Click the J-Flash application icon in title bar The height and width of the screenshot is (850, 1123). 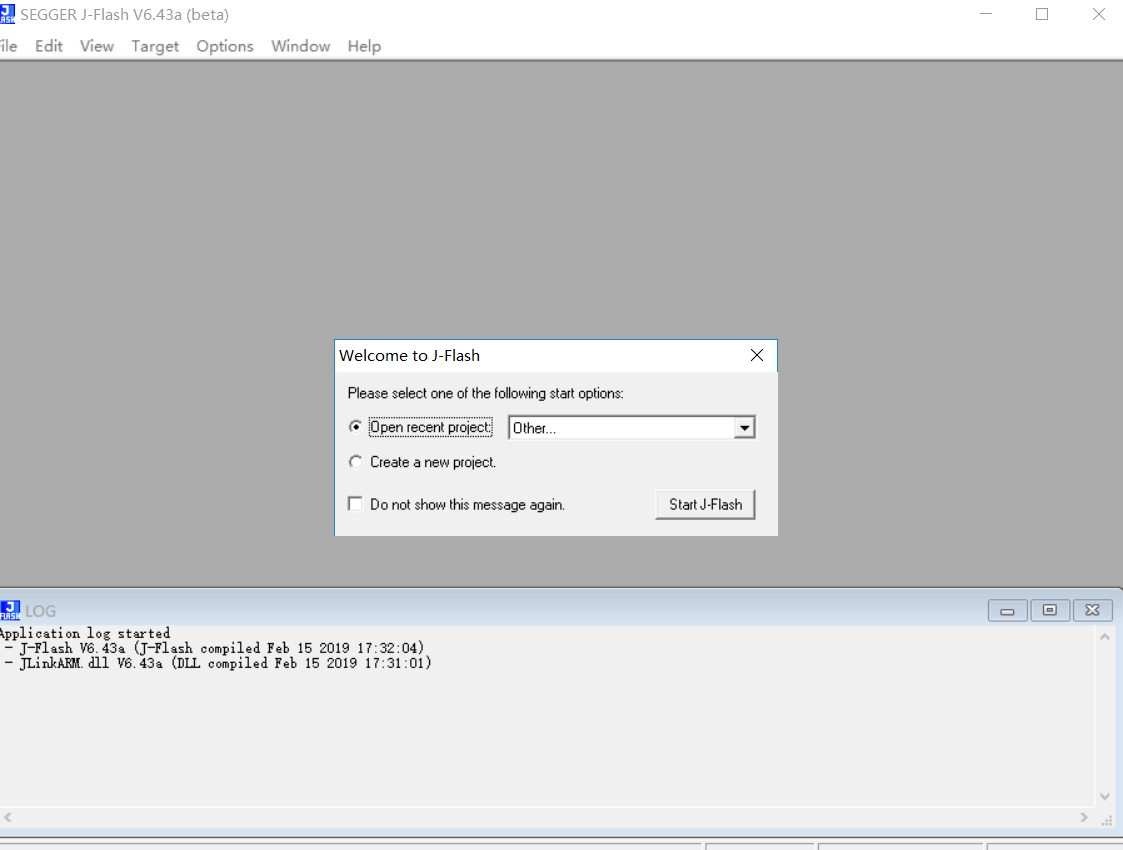[7, 14]
